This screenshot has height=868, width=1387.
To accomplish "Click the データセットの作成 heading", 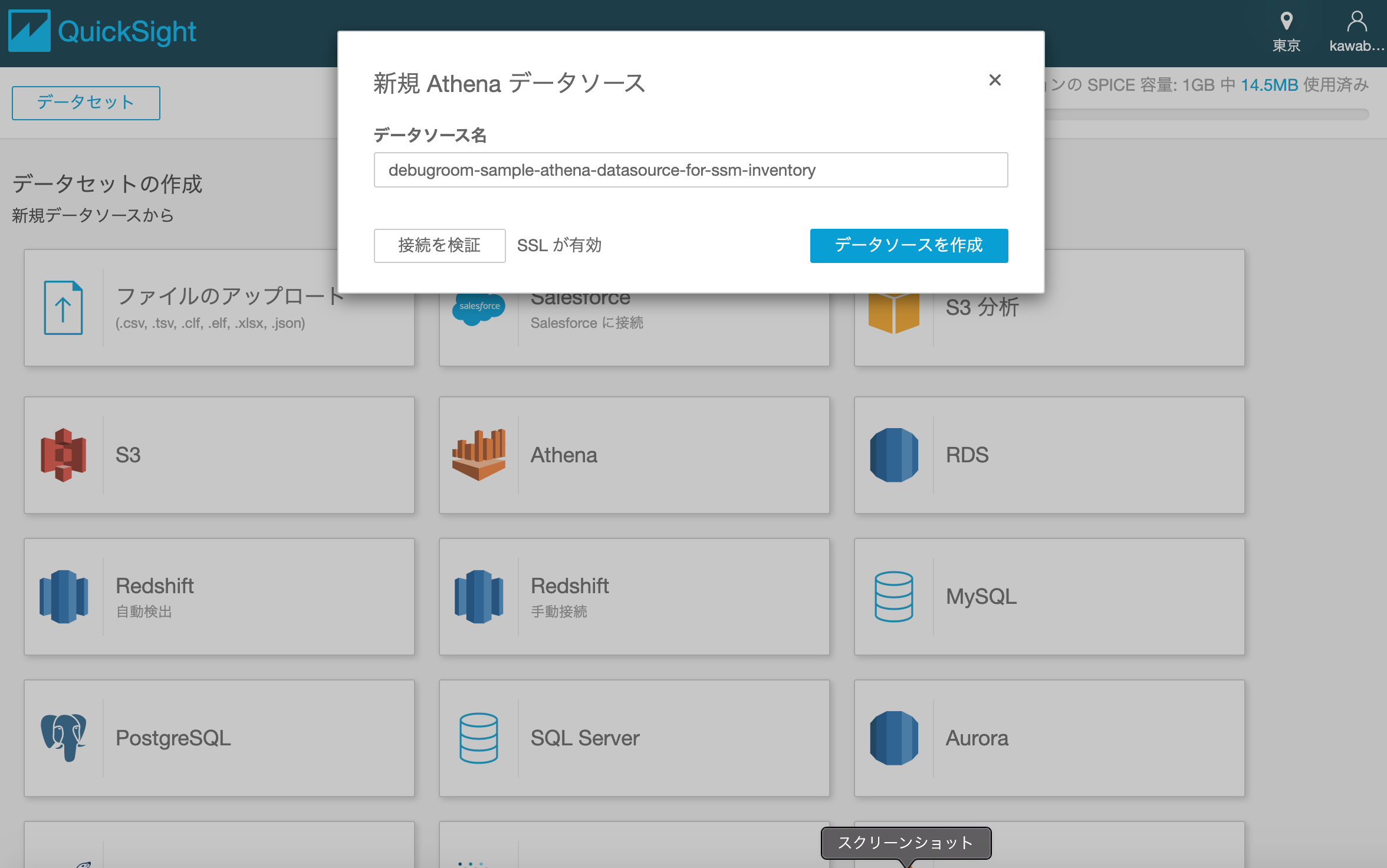I will 107,184.
